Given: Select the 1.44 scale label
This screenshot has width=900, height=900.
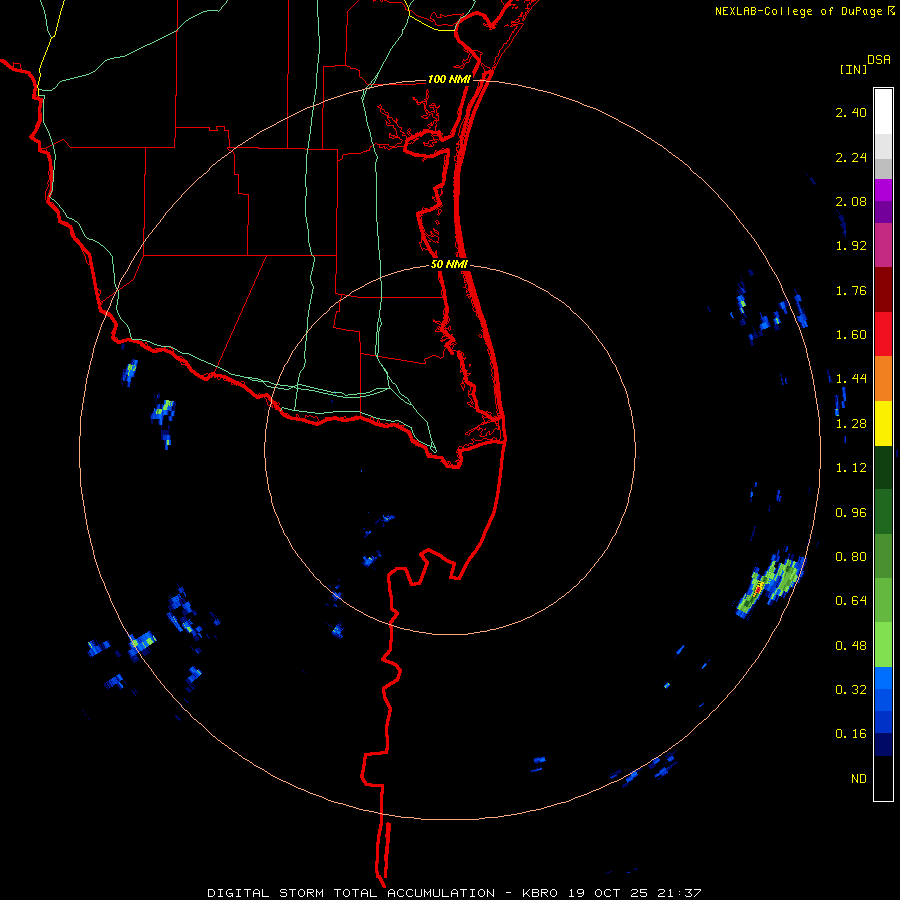Looking at the screenshot, I should click(851, 378).
